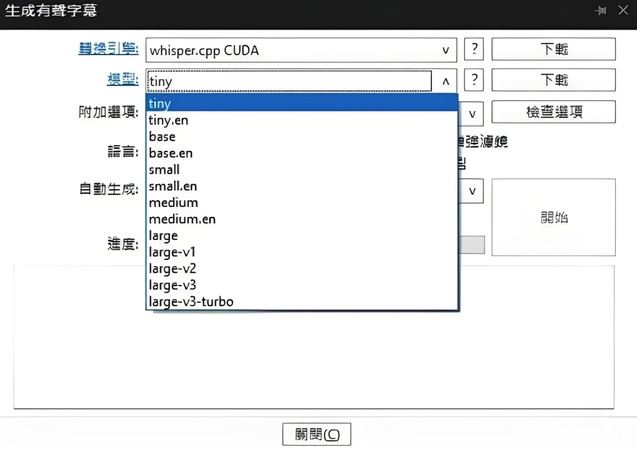
Task: Close the dialog using 關閉(C) button
Action: pyautogui.click(x=317, y=435)
